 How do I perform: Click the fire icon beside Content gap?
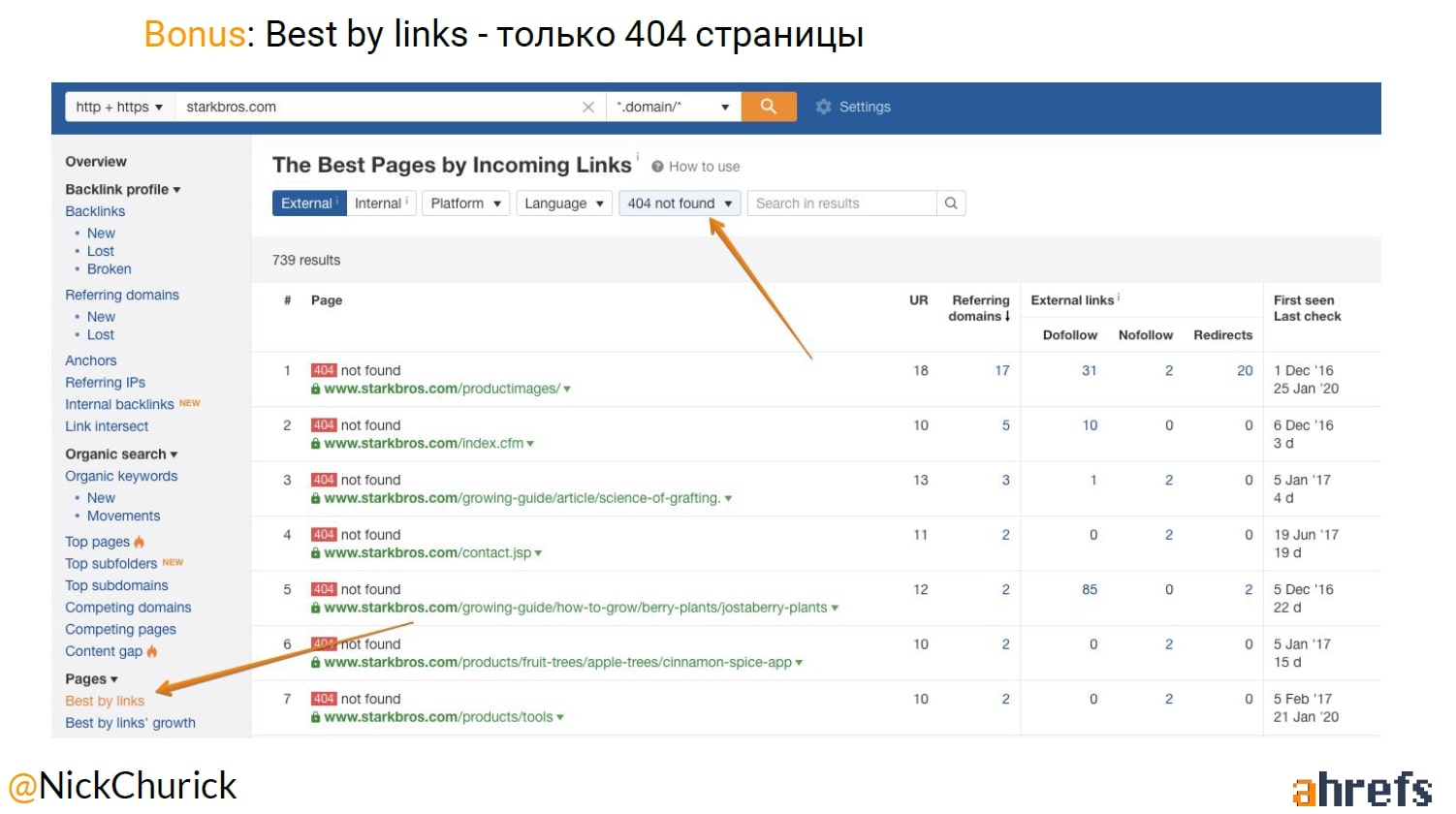tap(152, 651)
